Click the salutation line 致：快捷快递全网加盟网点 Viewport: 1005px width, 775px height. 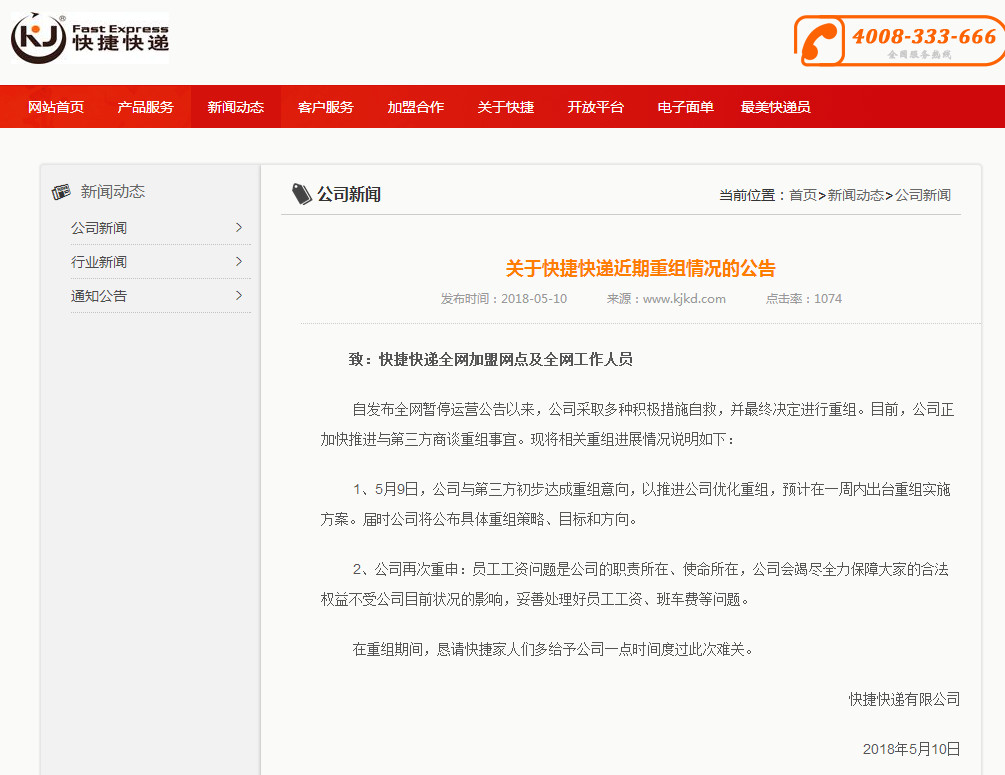pos(490,360)
